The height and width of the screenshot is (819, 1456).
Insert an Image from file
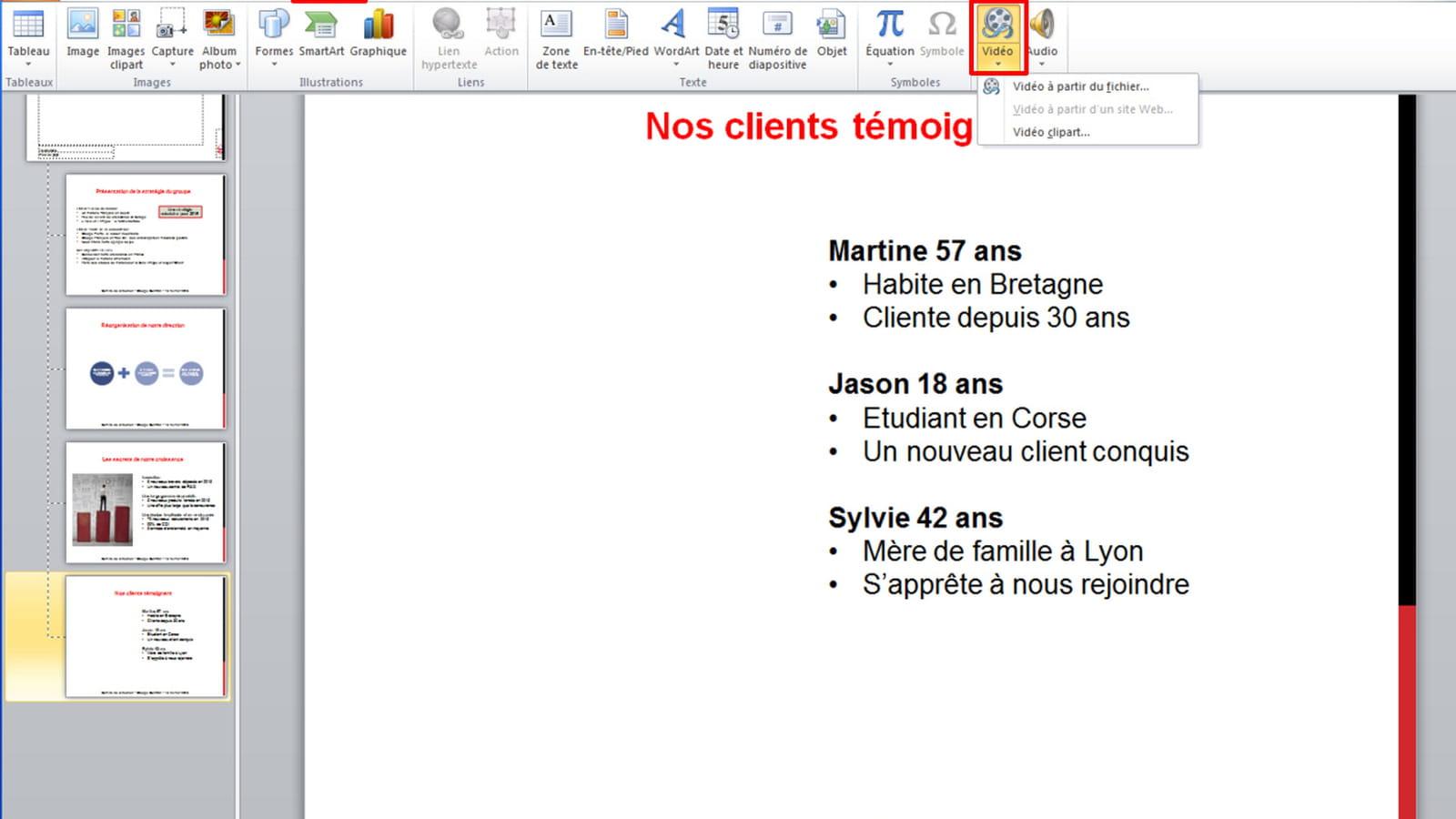click(x=83, y=34)
